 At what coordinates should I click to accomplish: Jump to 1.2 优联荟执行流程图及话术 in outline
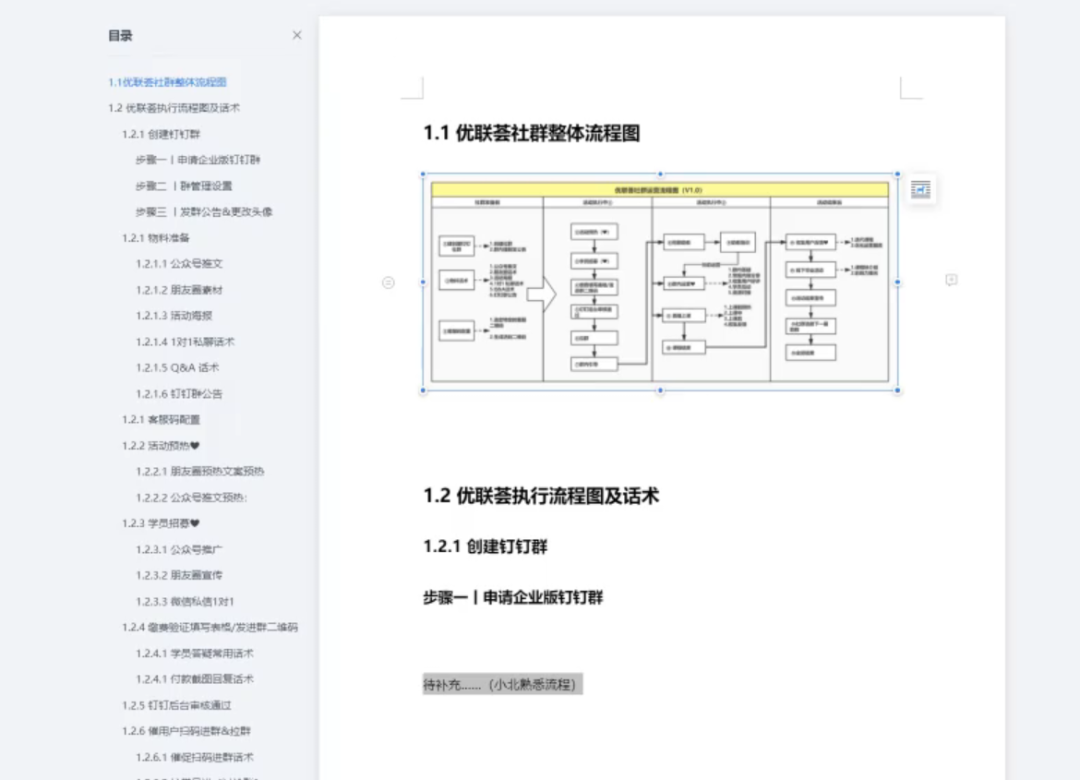coord(174,108)
